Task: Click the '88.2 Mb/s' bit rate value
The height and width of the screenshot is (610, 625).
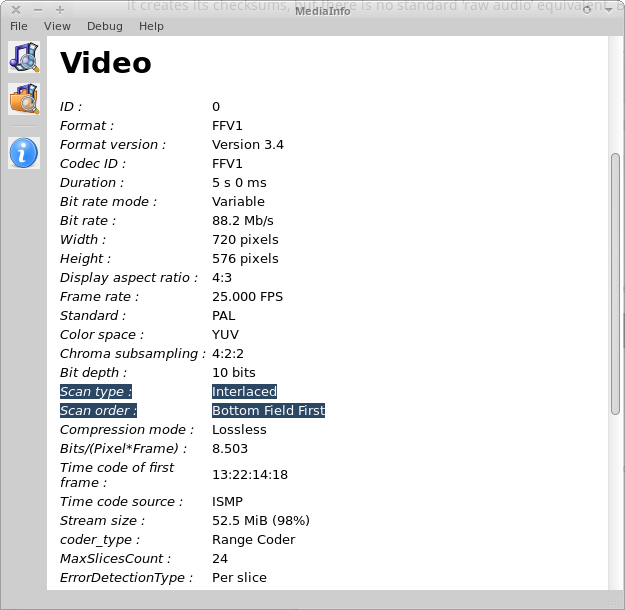Action: [243, 221]
